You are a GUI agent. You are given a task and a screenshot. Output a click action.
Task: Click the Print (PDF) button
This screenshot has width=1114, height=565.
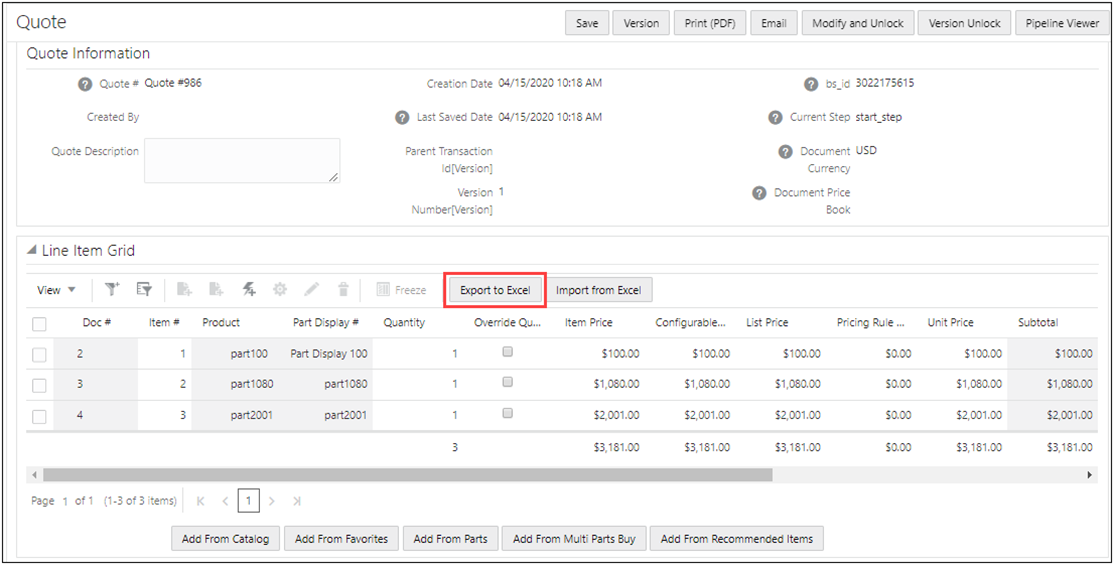coord(710,23)
